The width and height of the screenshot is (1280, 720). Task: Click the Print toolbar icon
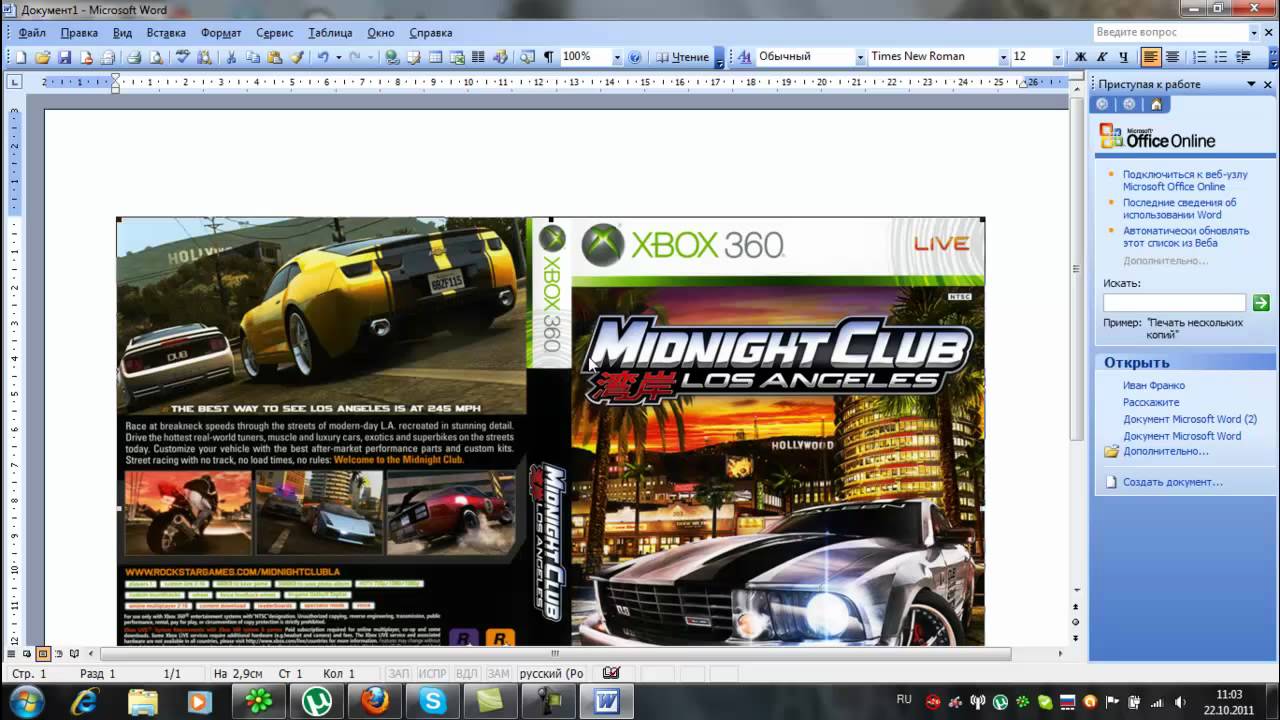coord(134,57)
